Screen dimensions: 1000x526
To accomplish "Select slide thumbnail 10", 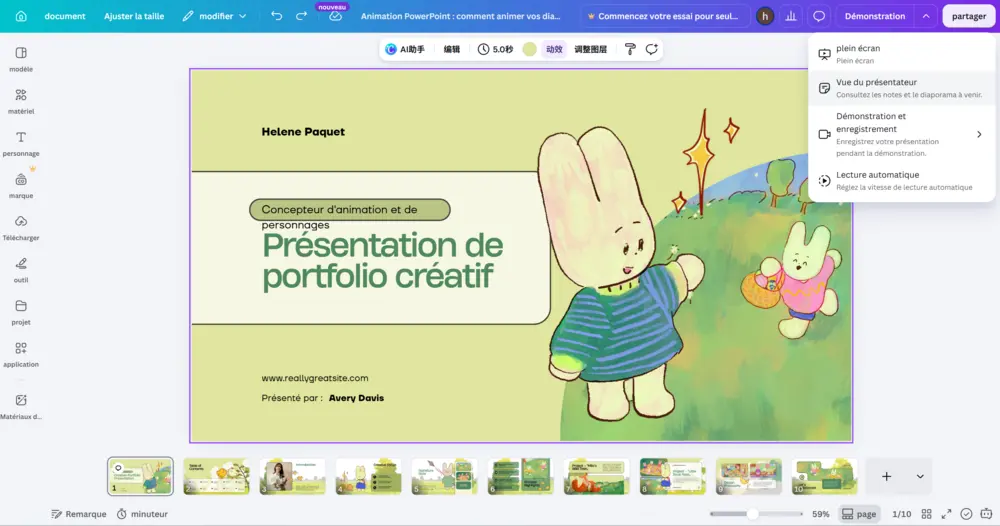I will pyautogui.click(x=825, y=476).
